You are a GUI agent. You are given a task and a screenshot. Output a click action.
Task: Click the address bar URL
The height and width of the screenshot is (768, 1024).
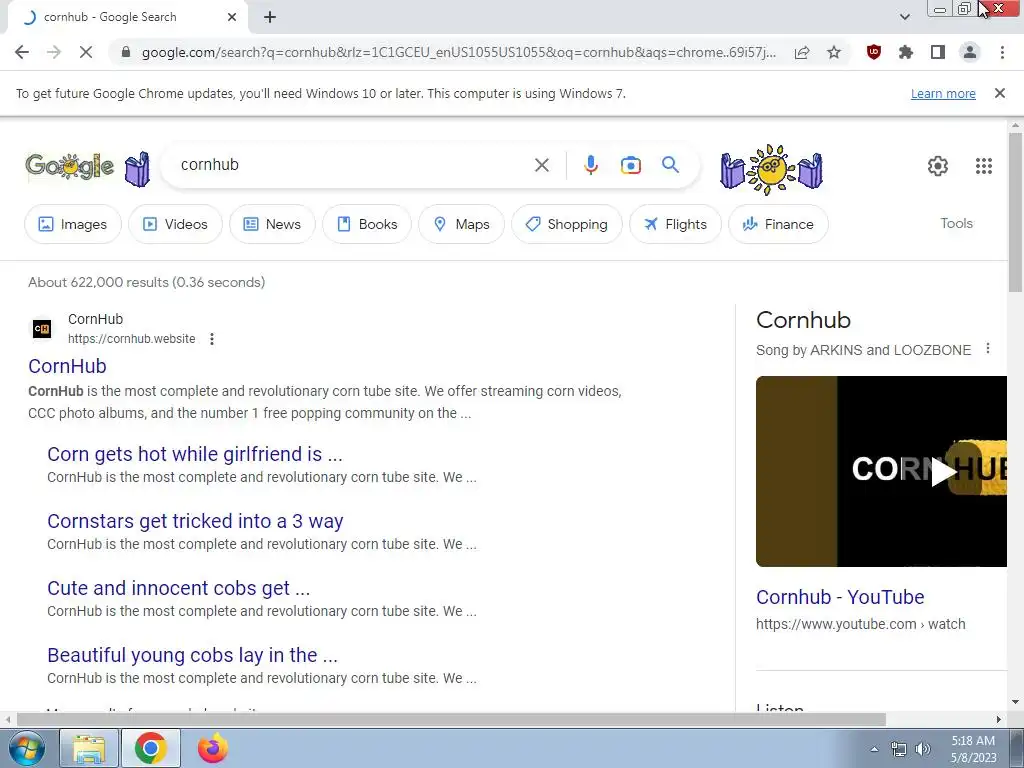pyautogui.click(x=458, y=52)
